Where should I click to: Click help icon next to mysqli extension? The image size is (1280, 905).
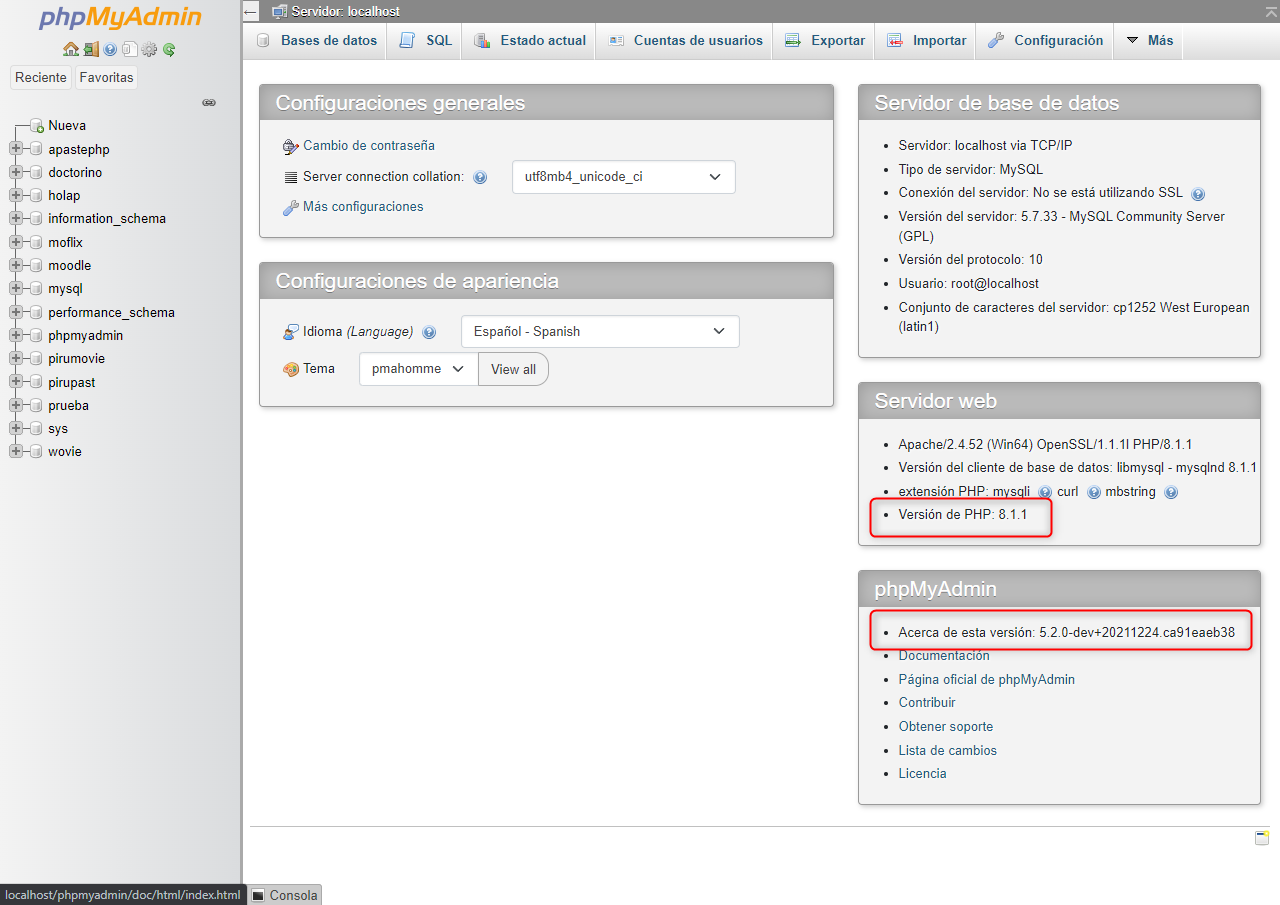click(1045, 492)
